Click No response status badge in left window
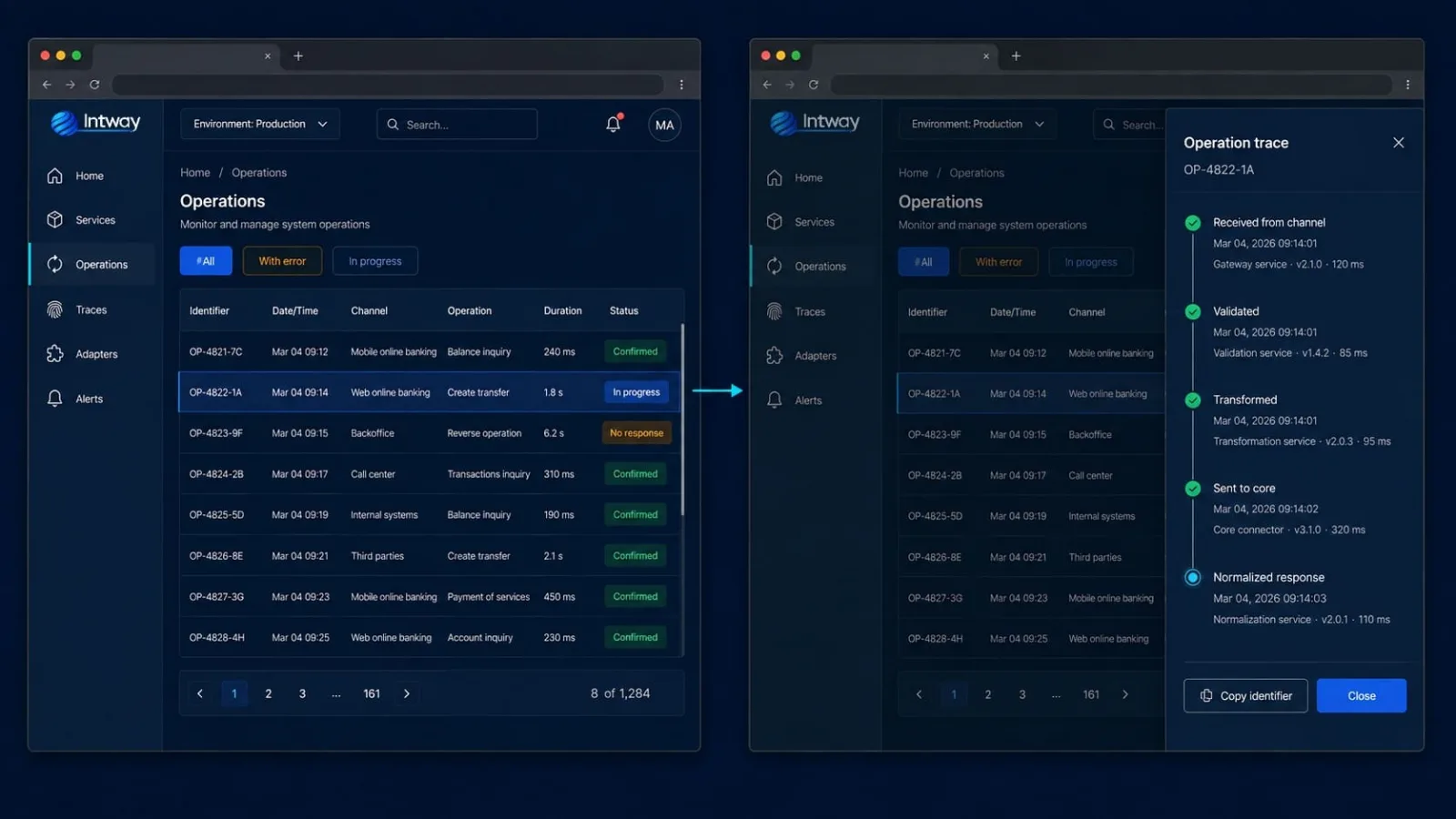Viewport: 1456px width, 819px height. [x=636, y=433]
